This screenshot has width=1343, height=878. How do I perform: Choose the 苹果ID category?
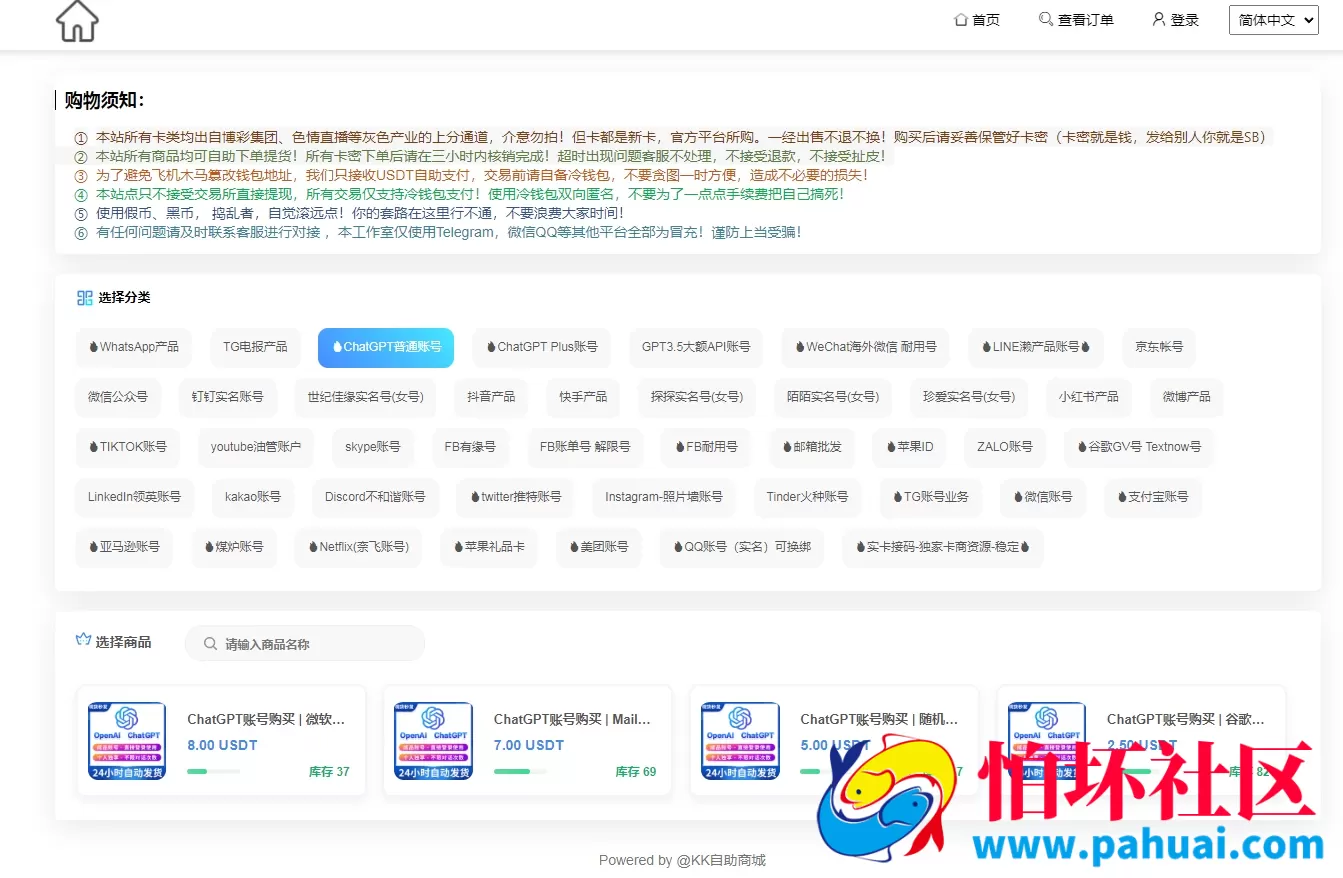[910, 447]
